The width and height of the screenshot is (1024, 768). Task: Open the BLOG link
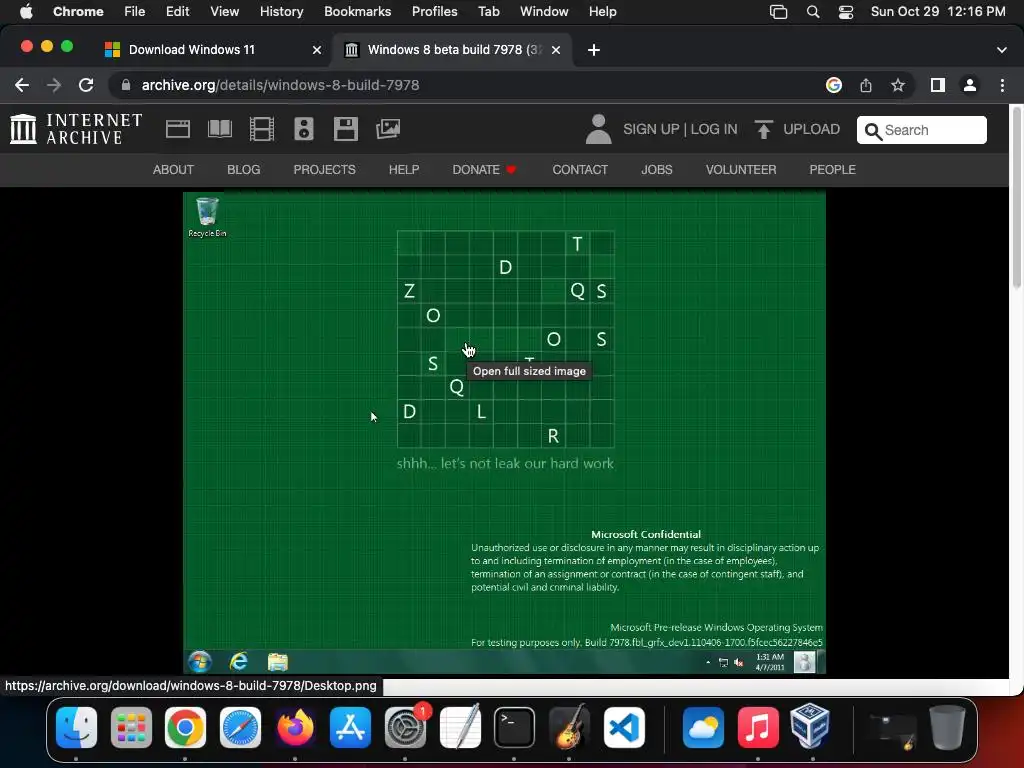[244, 170]
